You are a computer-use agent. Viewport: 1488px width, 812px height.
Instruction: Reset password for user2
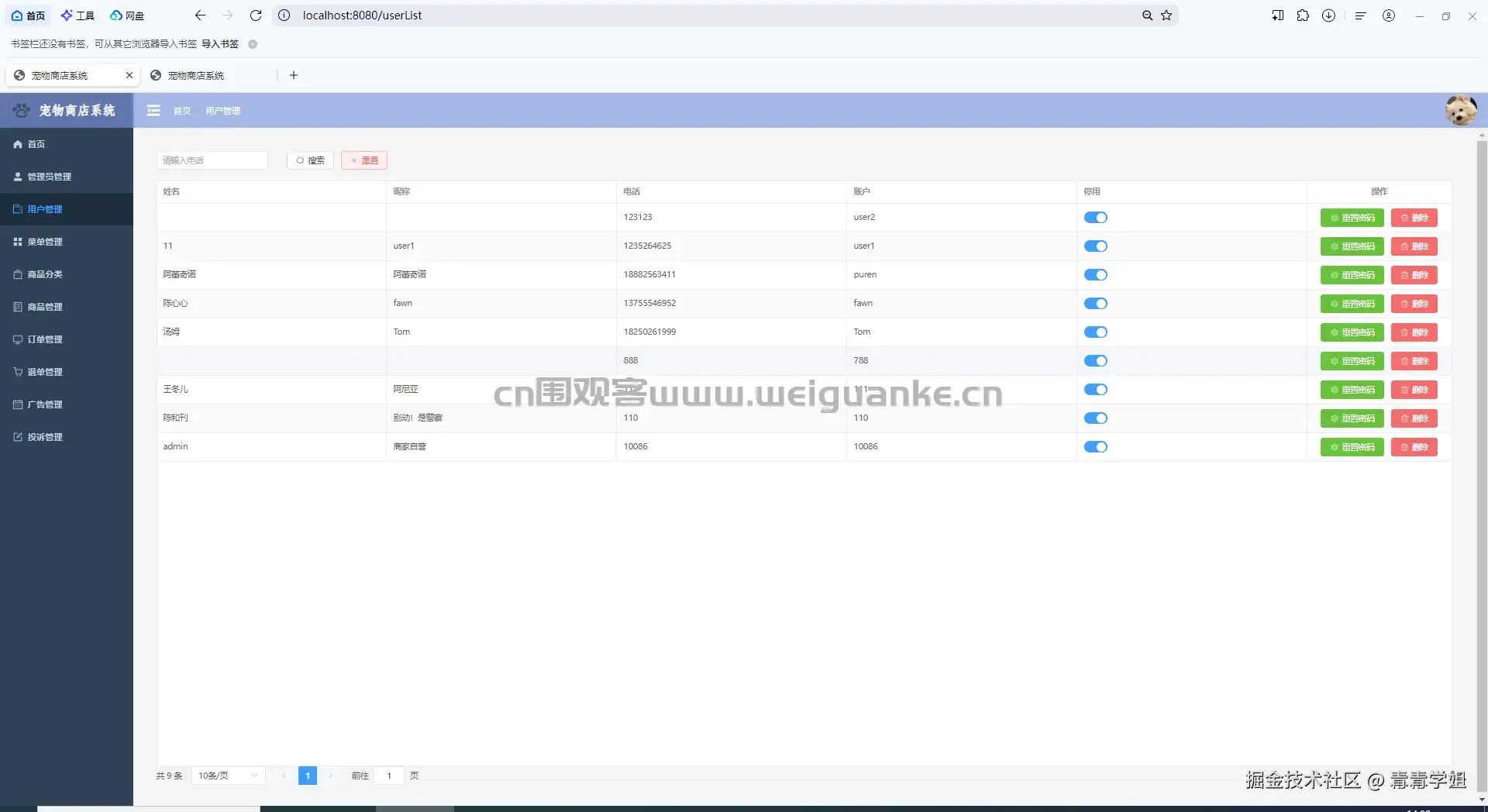(x=1352, y=218)
